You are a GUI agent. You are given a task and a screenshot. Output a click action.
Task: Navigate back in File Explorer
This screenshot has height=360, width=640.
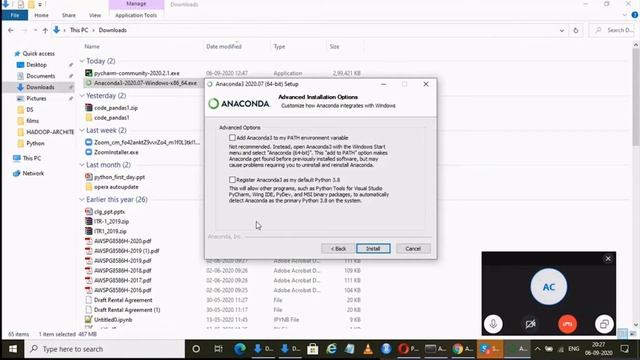[x=11, y=30]
